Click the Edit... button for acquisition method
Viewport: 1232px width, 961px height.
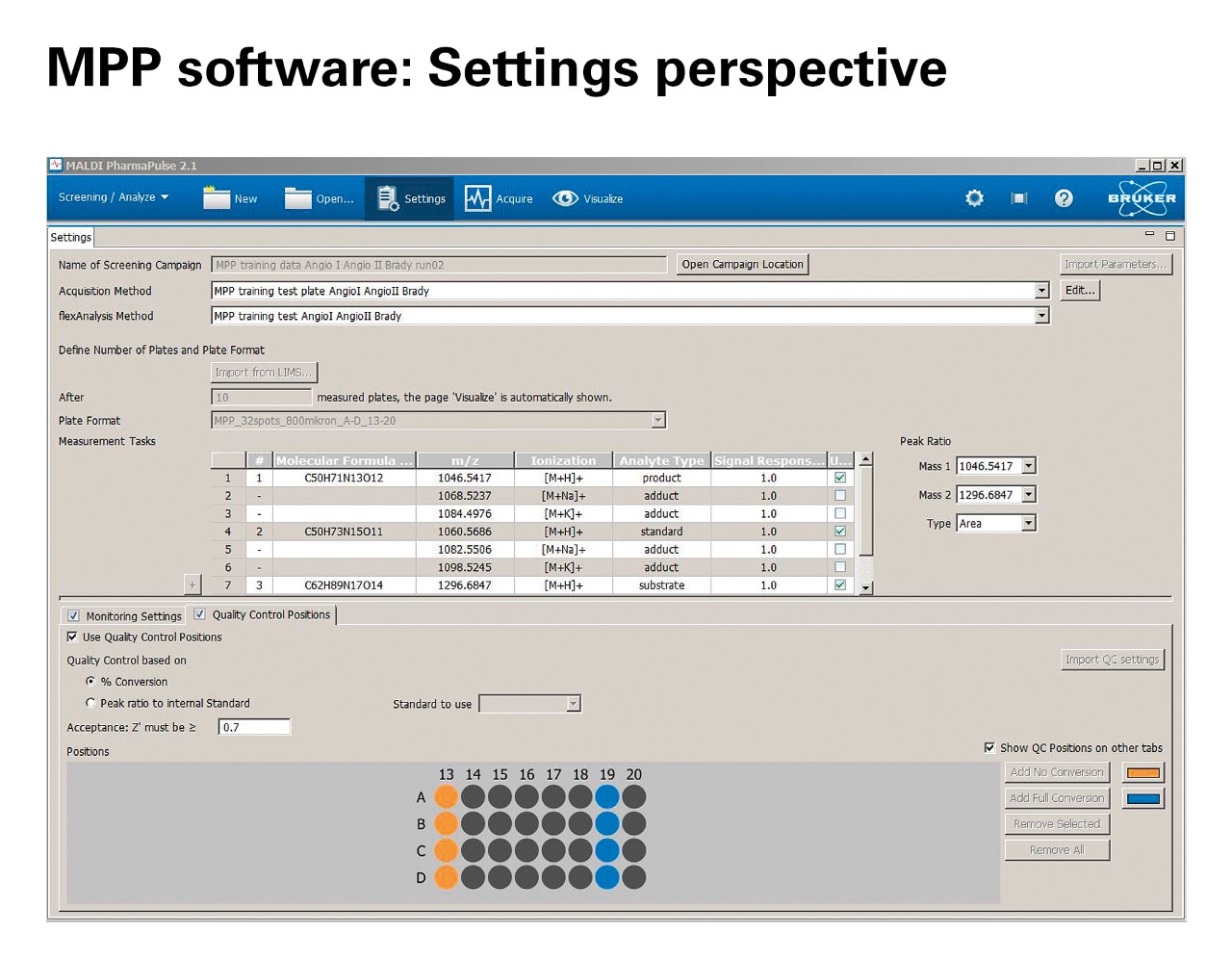click(1080, 290)
